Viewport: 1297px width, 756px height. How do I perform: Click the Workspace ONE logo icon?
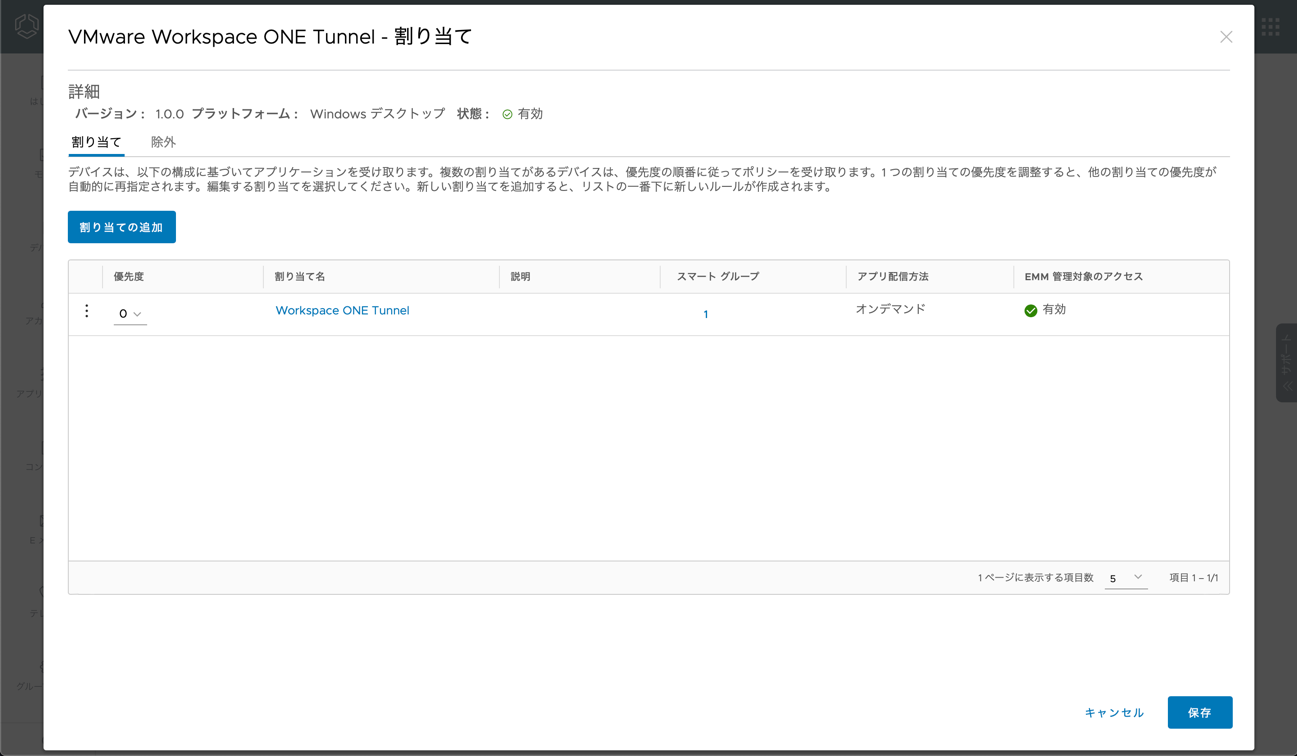(27, 27)
